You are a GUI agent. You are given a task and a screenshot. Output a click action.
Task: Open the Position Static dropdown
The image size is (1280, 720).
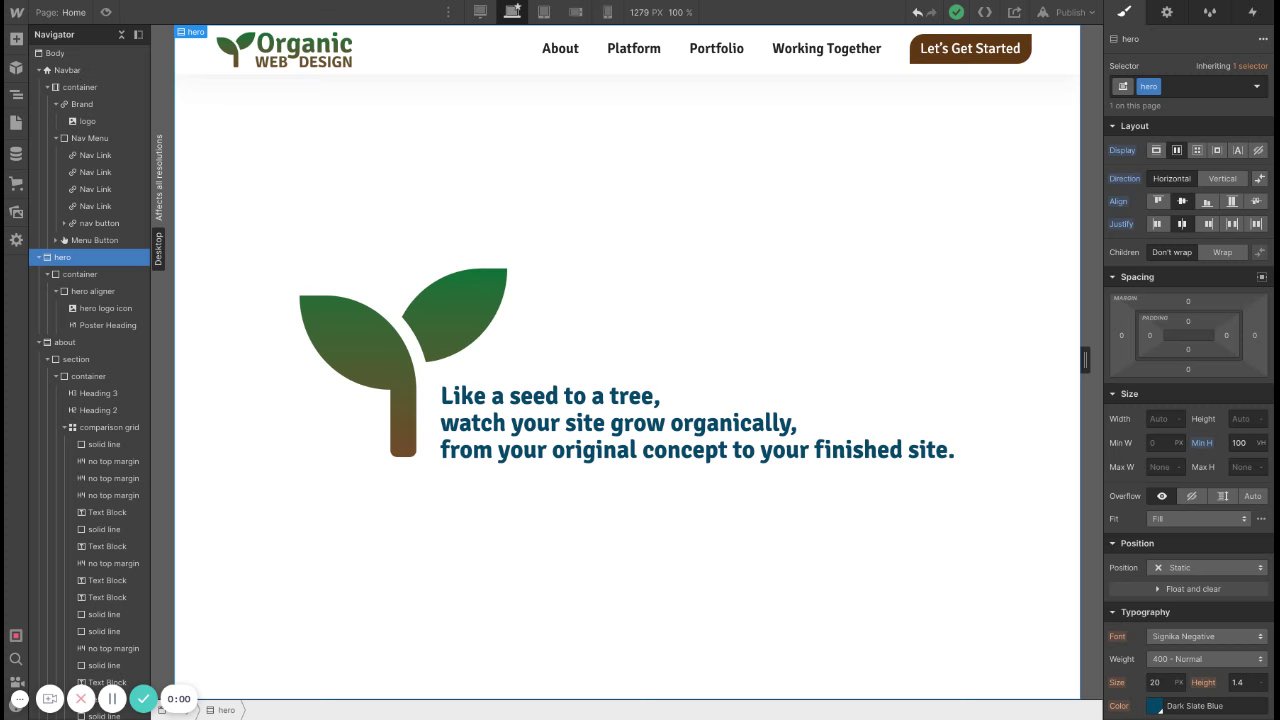(1207, 567)
